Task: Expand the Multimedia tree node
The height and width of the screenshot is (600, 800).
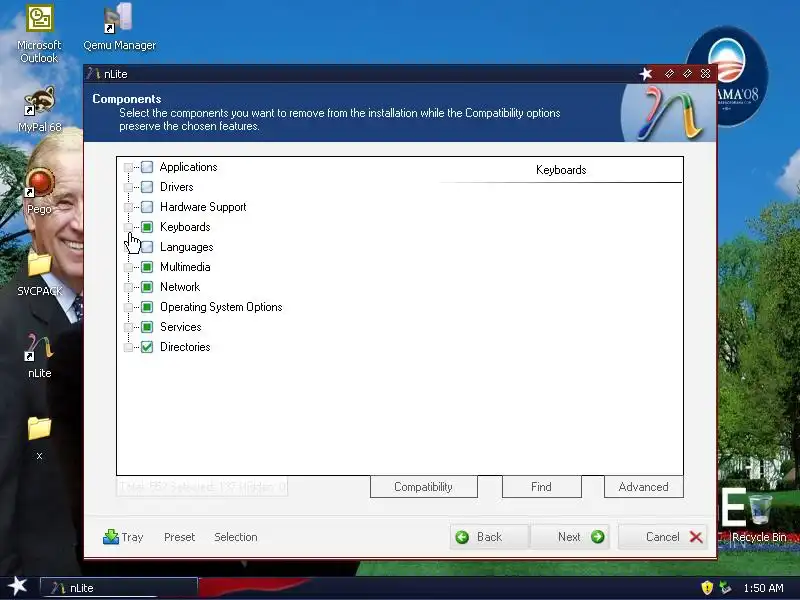Action: click(128, 267)
